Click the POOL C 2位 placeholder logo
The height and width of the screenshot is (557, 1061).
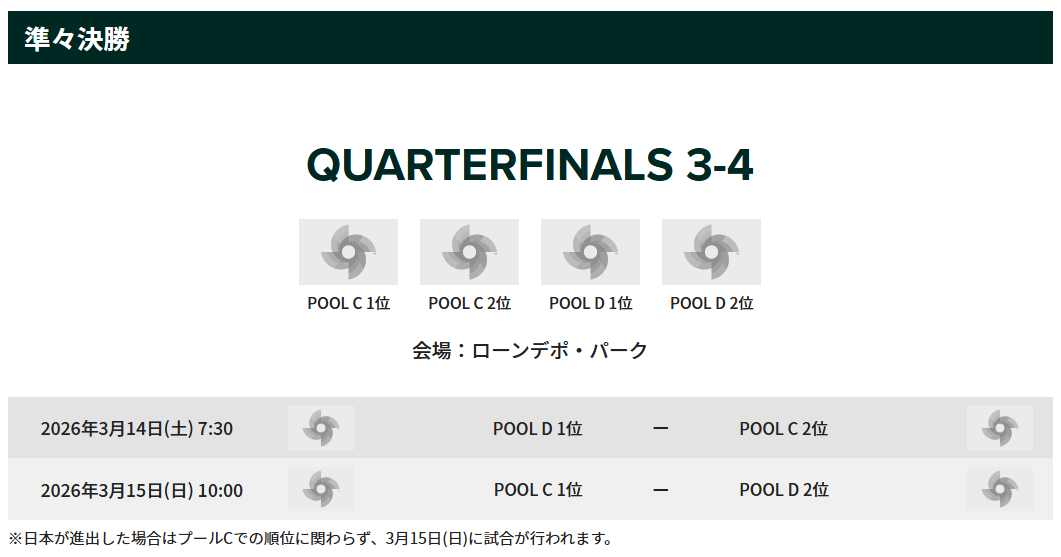click(469, 252)
